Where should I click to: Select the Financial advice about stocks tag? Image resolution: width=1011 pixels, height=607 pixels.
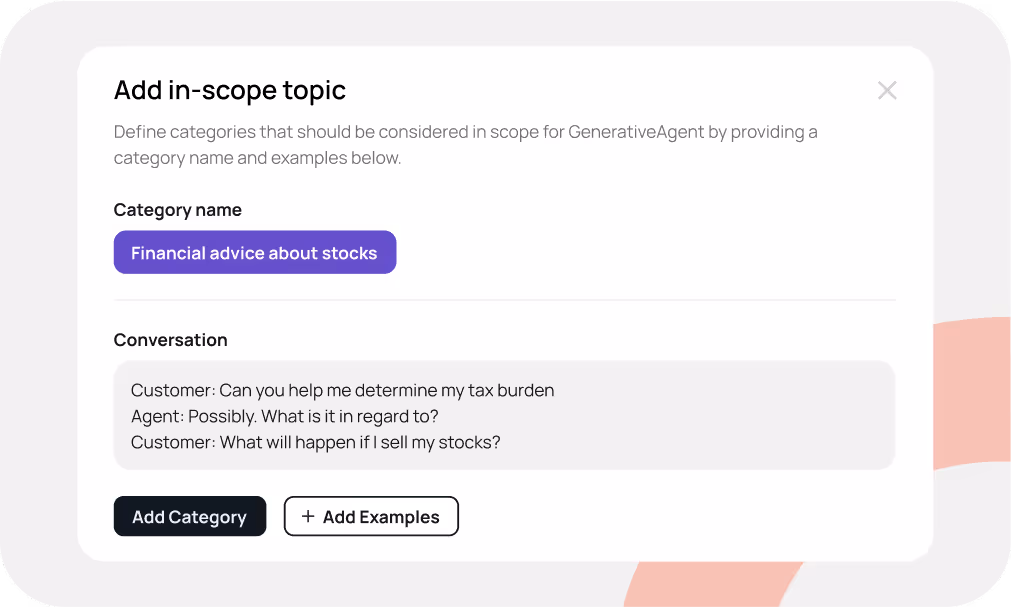click(254, 252)
